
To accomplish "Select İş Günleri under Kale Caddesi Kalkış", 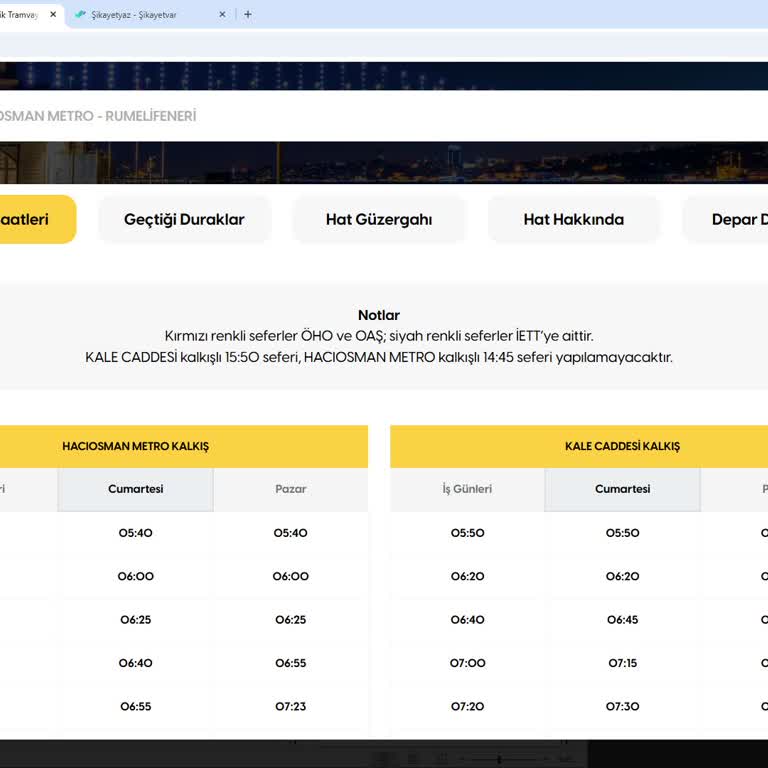I will click(x=467, y=489).
